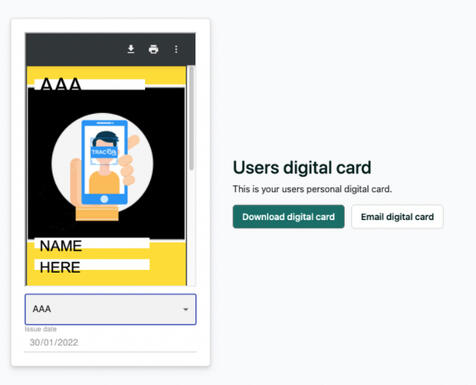Click the Download digital card button
The width and height of the screenshot is (476, 385).
[x=288, y=217]
